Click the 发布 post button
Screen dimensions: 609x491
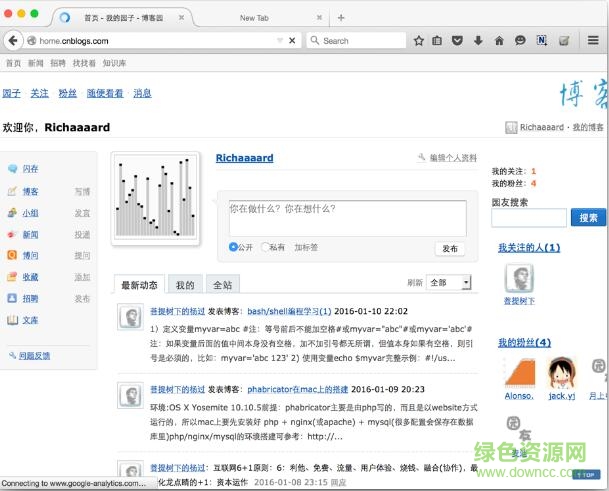(x=450, y=249)
